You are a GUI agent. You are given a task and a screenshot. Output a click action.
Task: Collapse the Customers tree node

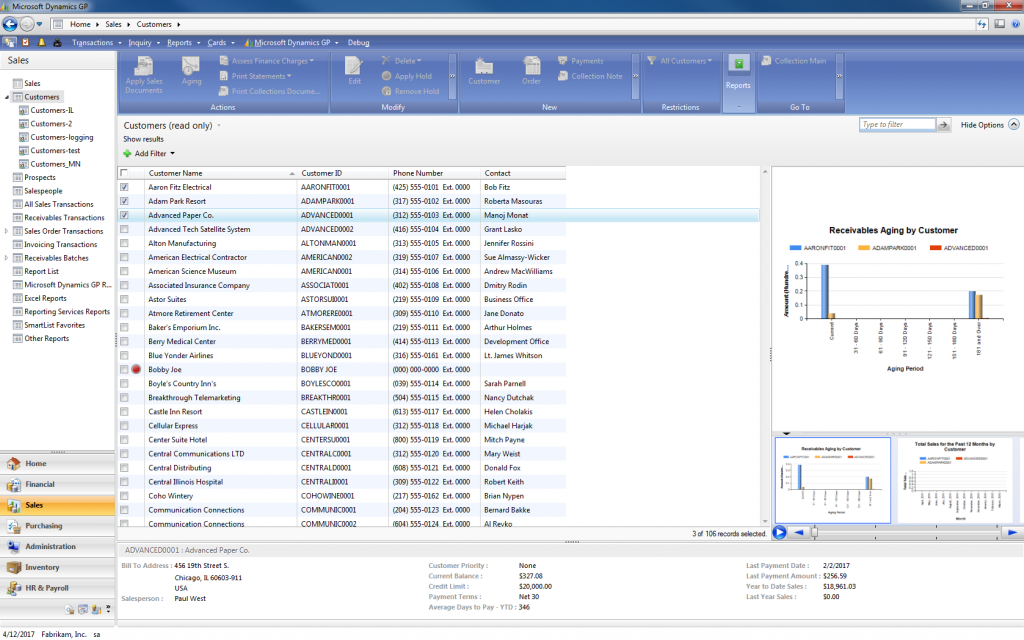coord(7,97)
